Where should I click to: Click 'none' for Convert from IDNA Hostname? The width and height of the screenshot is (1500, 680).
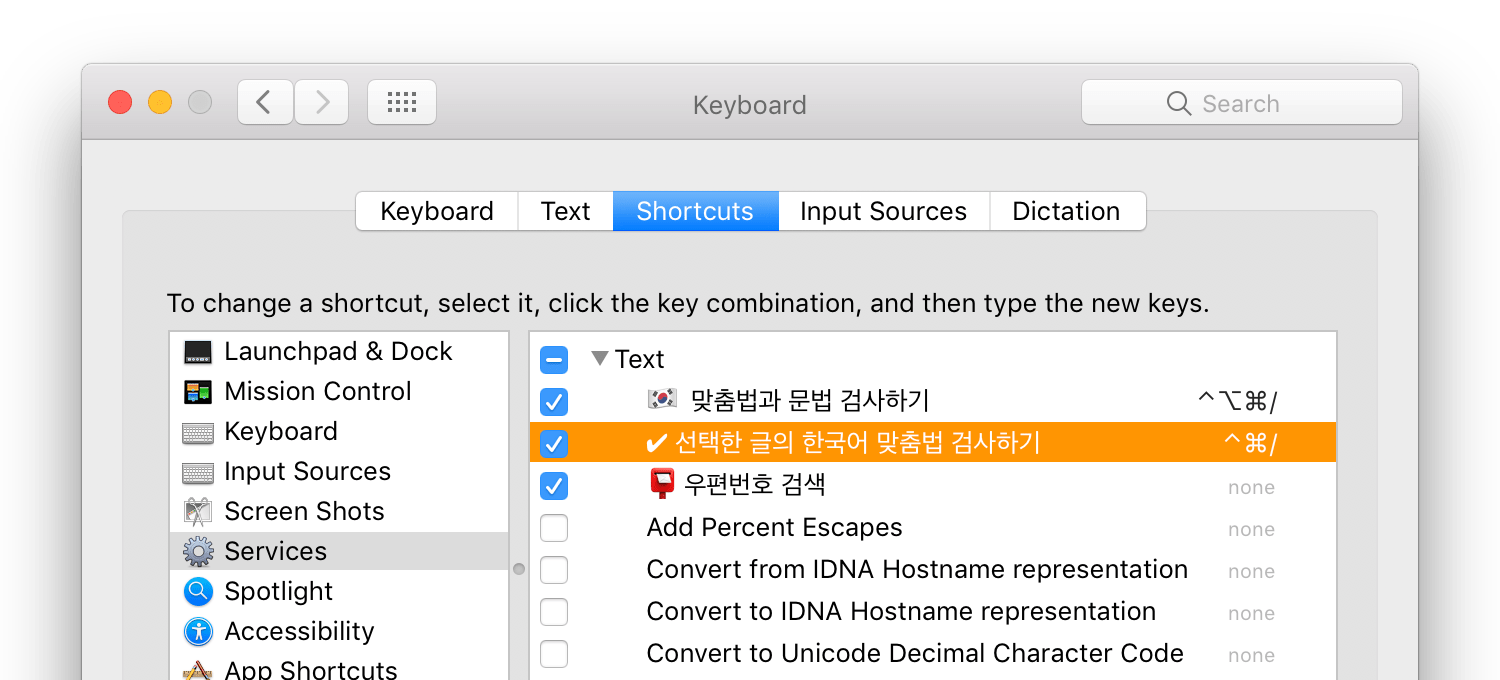coord(1251,572)
